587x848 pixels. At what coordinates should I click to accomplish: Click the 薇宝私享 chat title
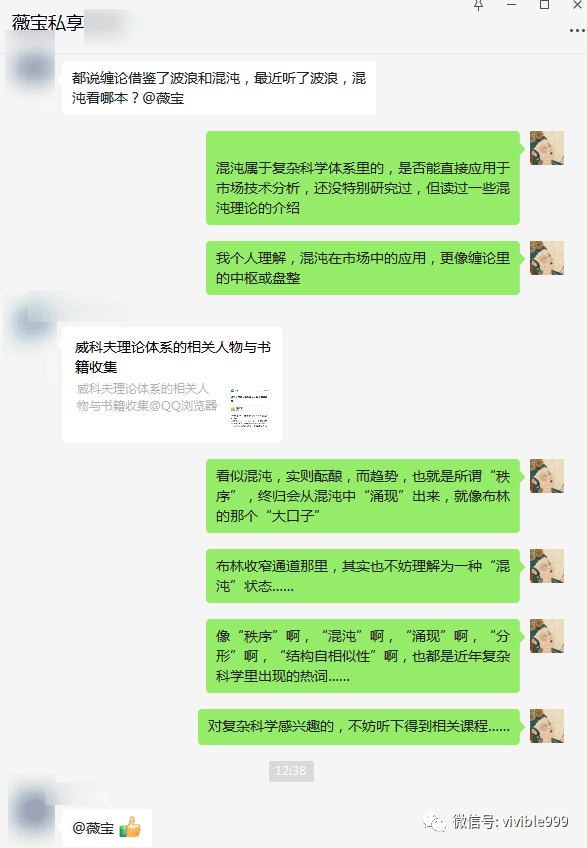(x=48, y=22)
